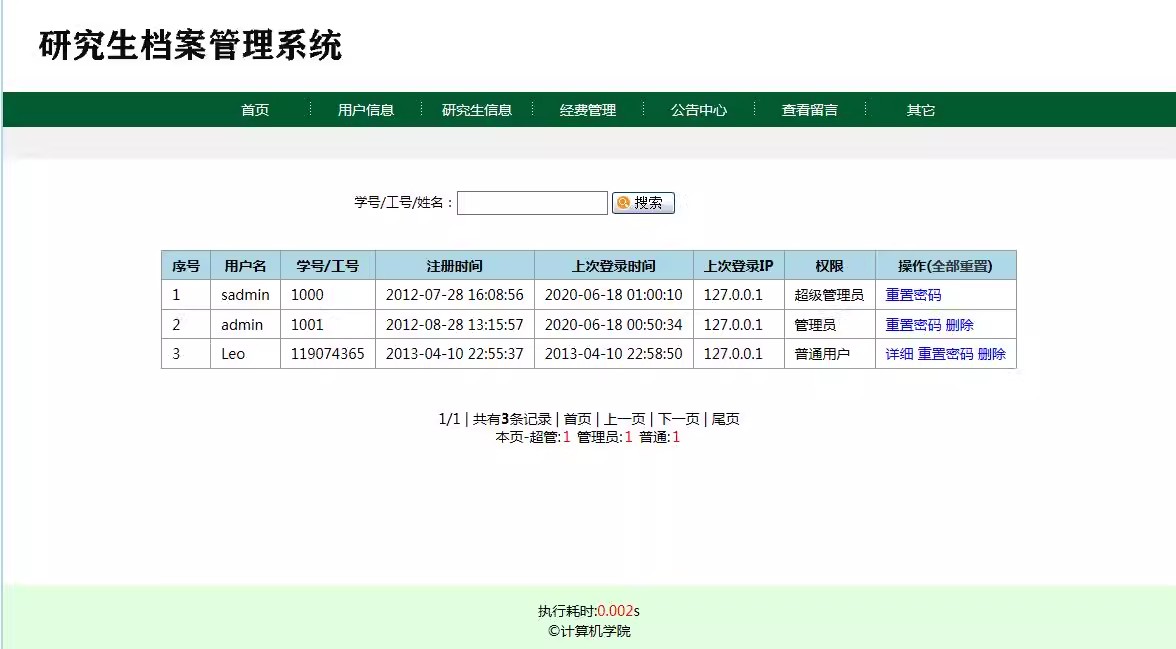Click the 学号/工号 column header

[x=328, y=266]
